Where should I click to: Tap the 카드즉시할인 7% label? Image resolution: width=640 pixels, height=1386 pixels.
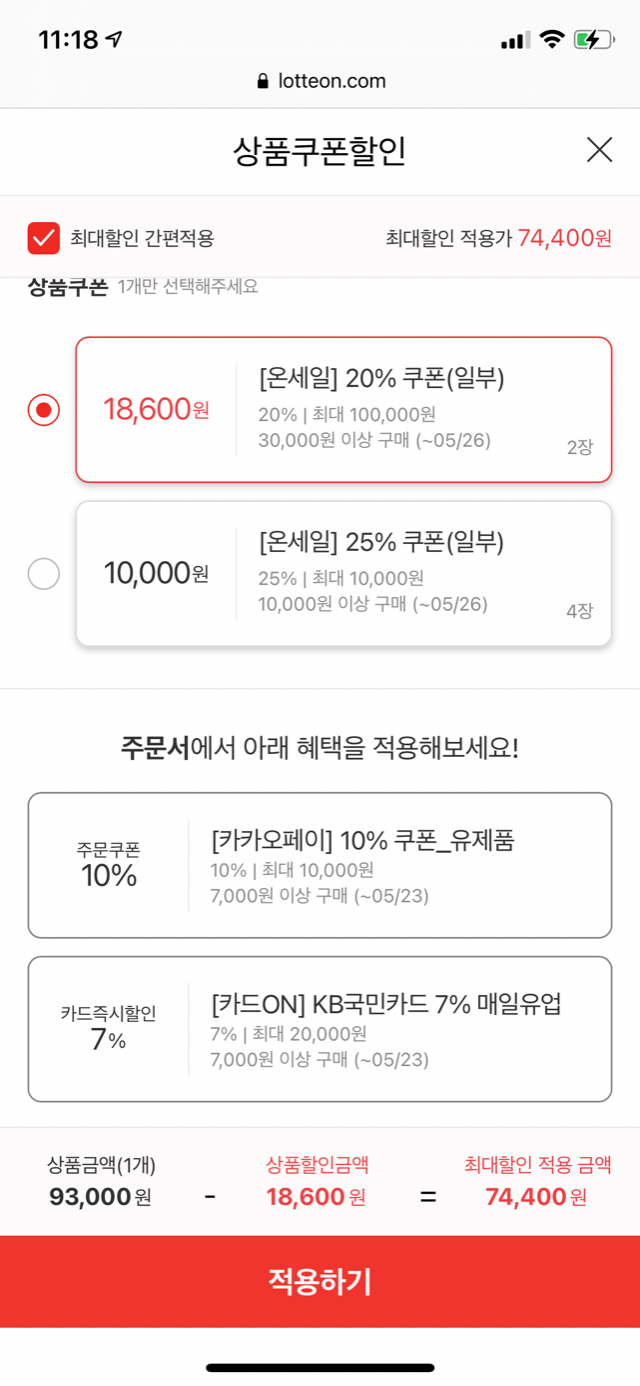tap(108, 1029)
